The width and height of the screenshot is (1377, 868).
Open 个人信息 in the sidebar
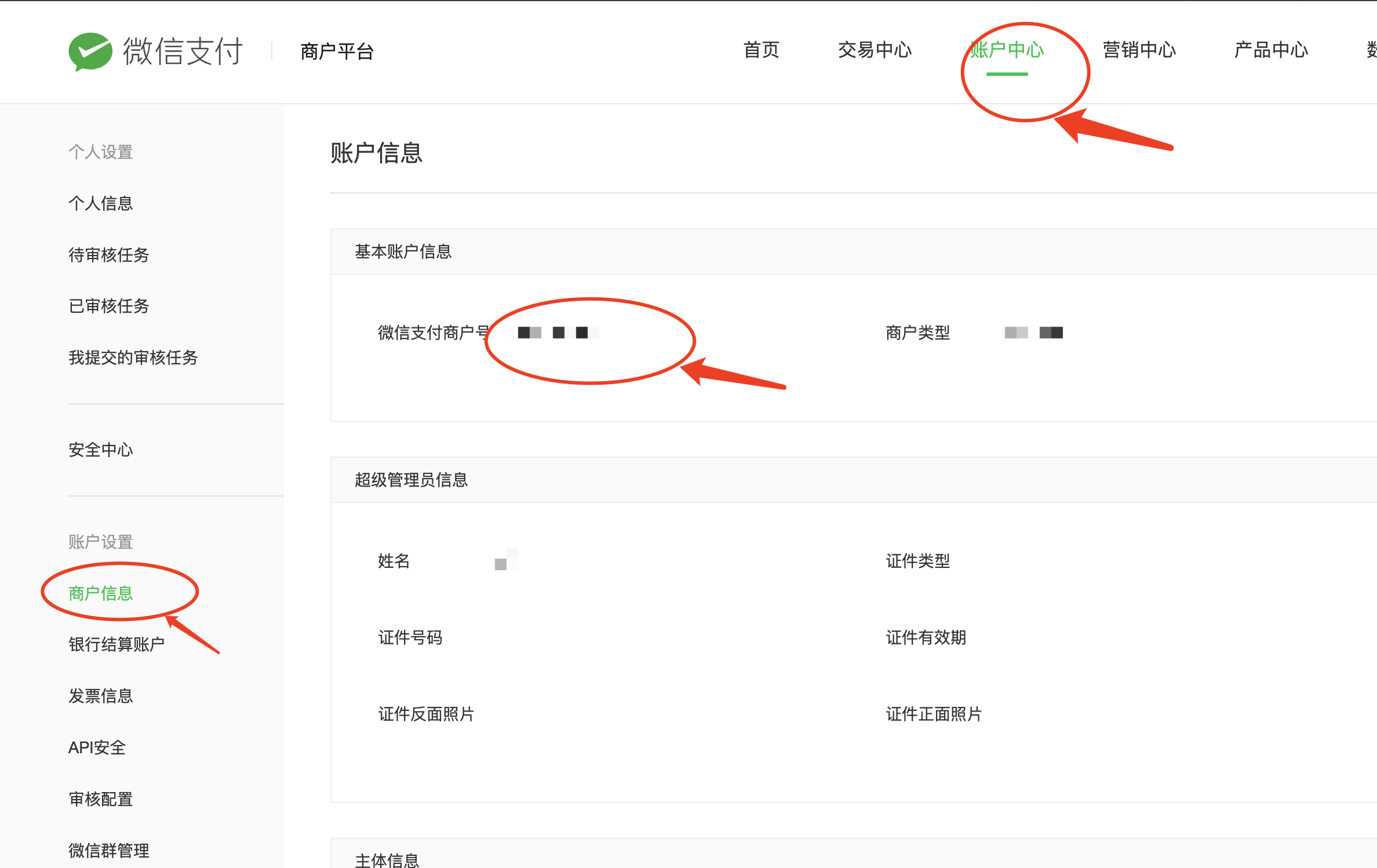click(101, 203)
